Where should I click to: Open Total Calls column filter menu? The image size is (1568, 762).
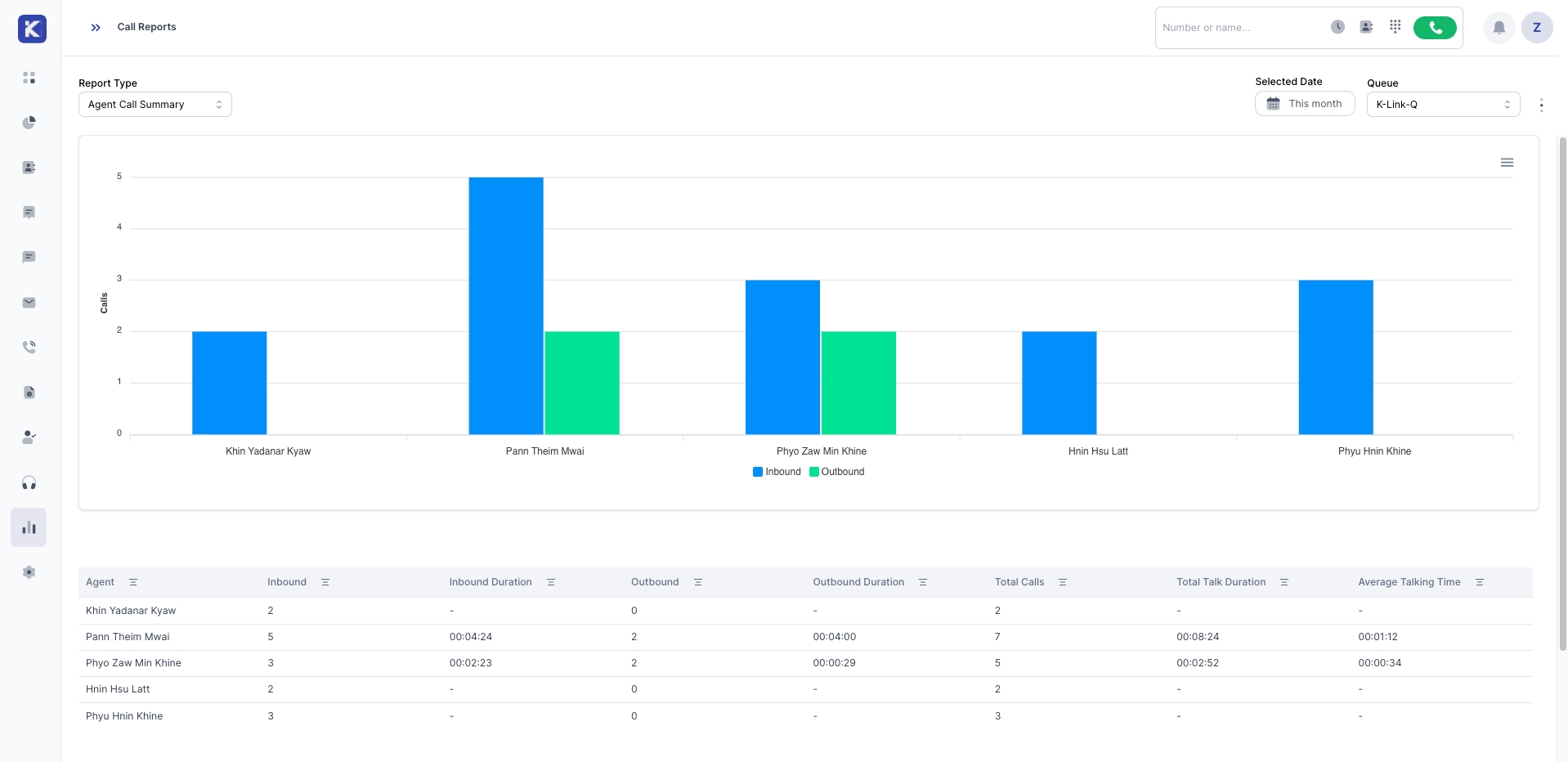point(1063,582)
